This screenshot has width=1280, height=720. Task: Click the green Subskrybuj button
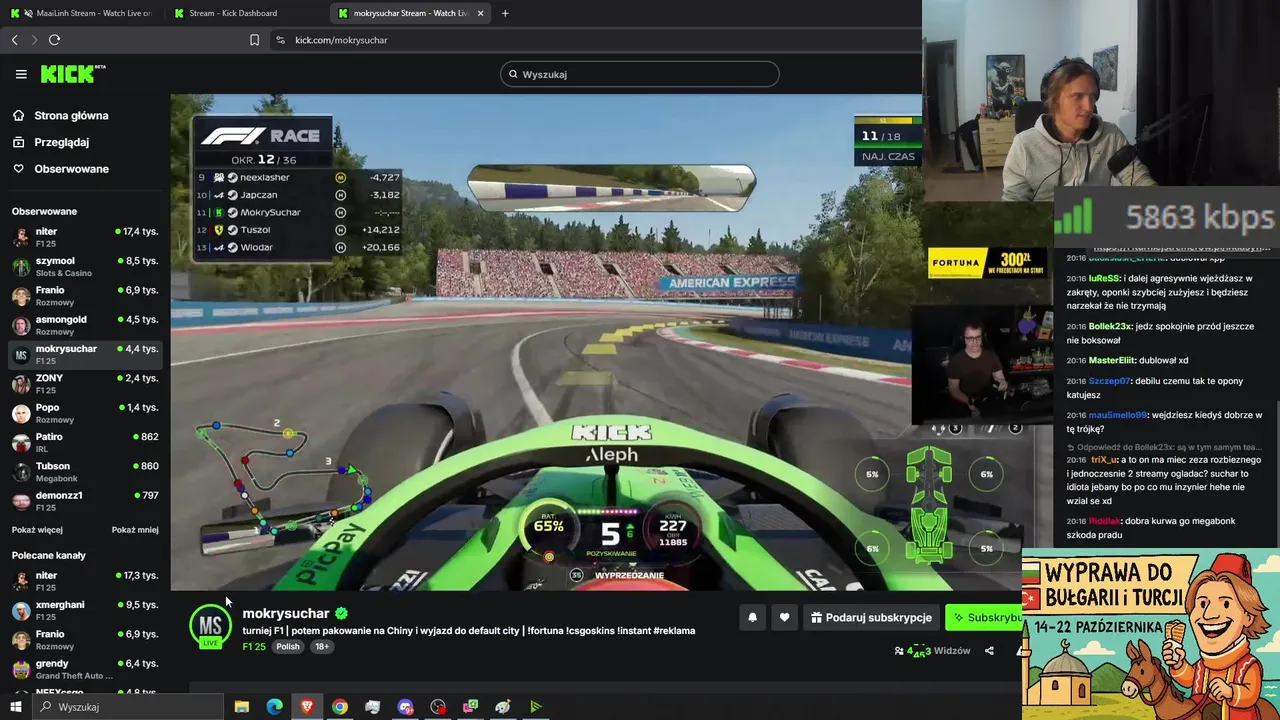(985, 618)
